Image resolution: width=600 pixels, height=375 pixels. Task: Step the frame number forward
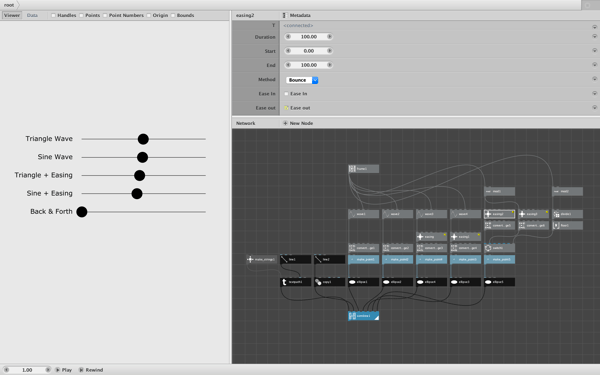48,370
